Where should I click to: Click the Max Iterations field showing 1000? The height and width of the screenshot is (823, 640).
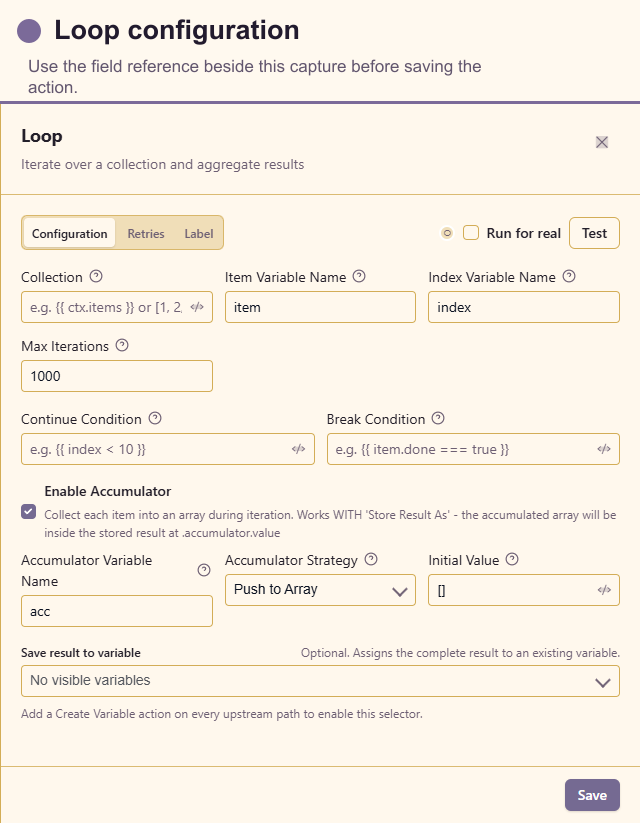click(x=117, y=376)
